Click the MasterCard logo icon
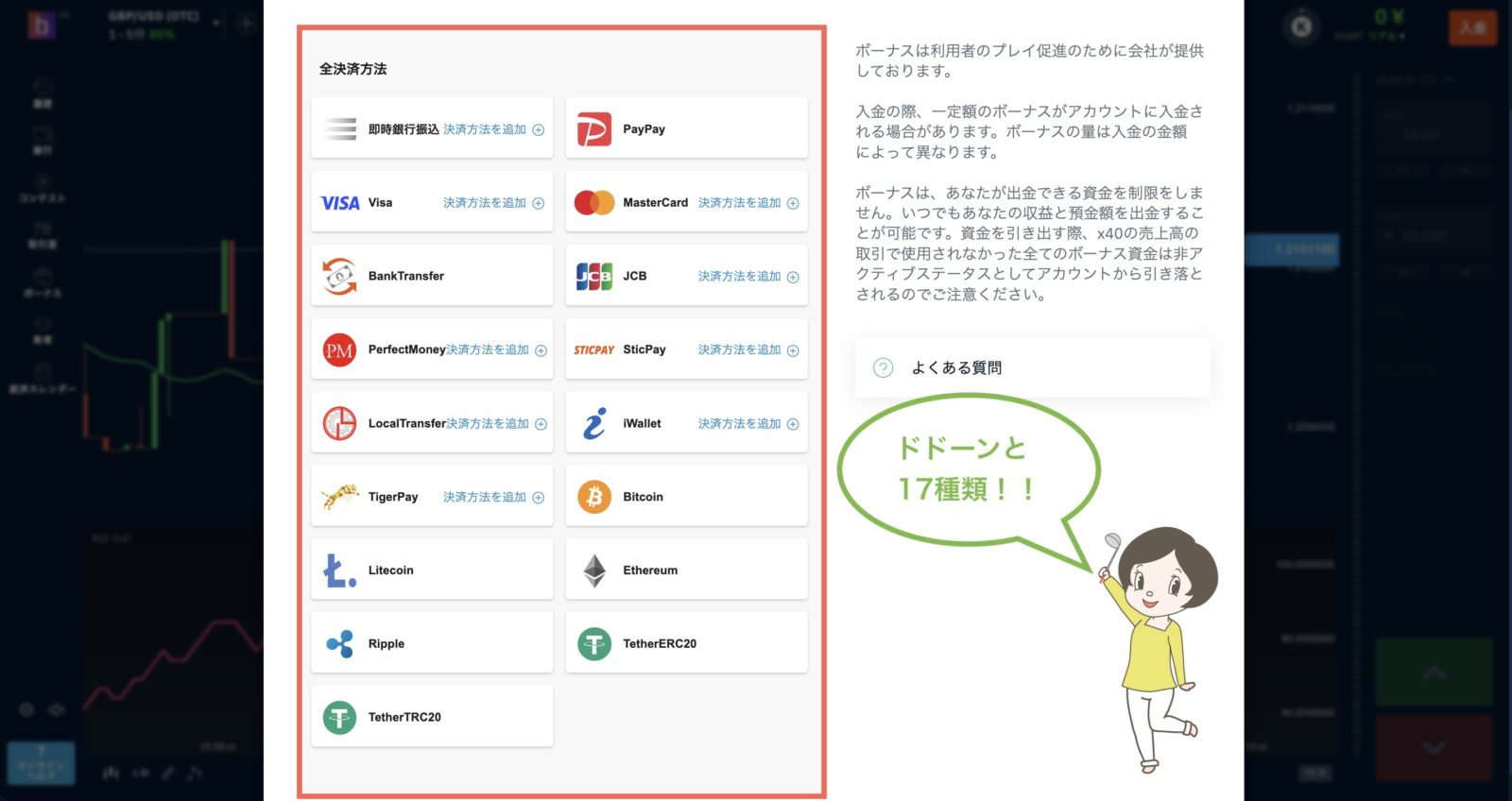This screenshot has width=1512, height=801. pos(593,203)
